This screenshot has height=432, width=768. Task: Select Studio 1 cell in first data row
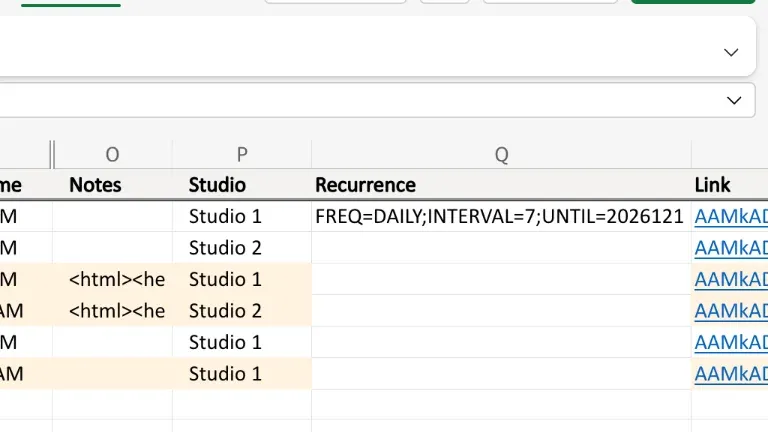pyautogui.click(x=242, y=216)
